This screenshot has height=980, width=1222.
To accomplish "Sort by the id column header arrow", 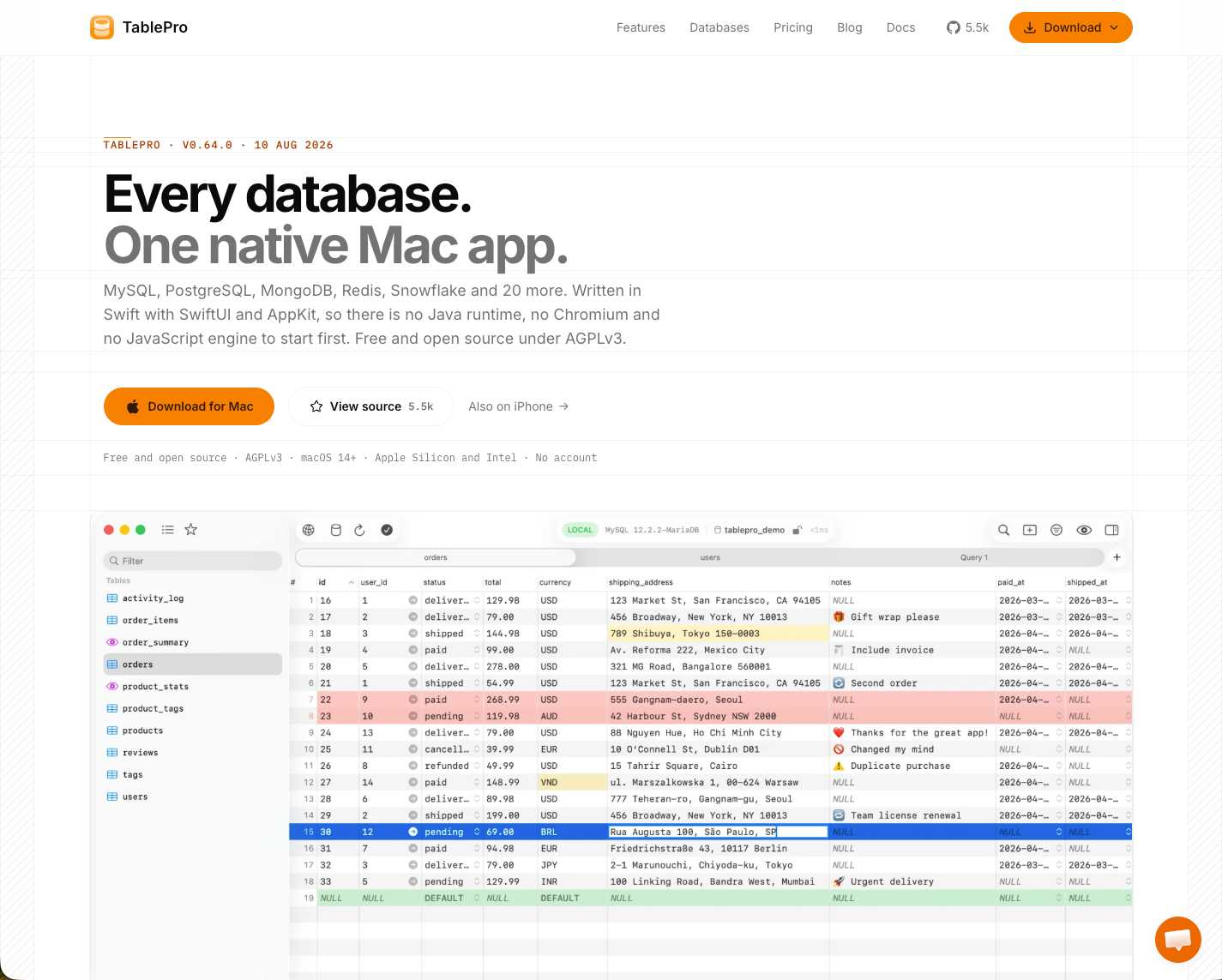I will click(x=351, y=582).
